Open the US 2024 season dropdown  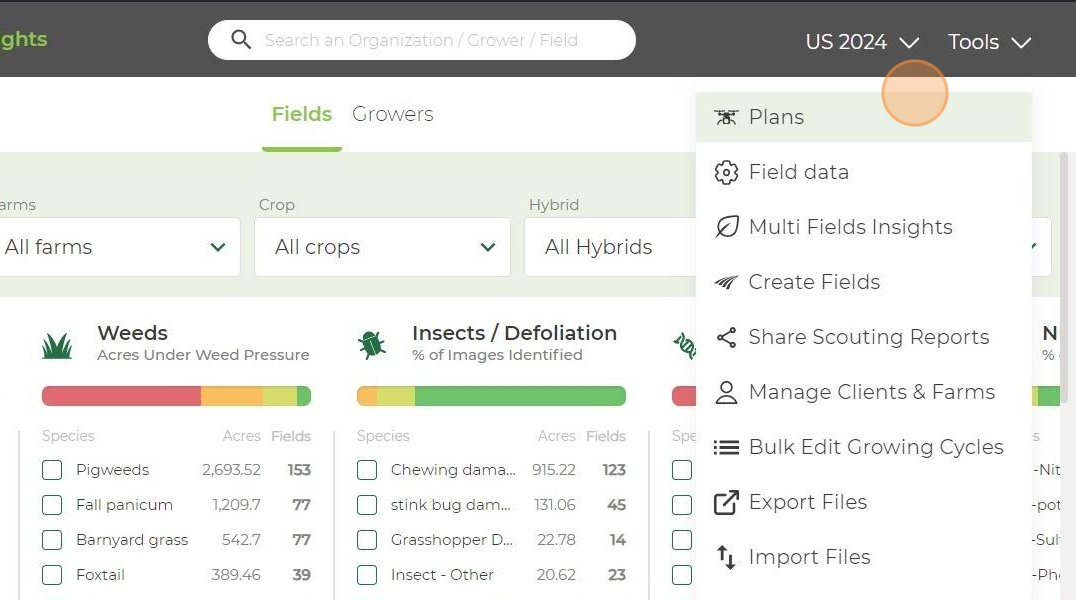coord(861,42)
